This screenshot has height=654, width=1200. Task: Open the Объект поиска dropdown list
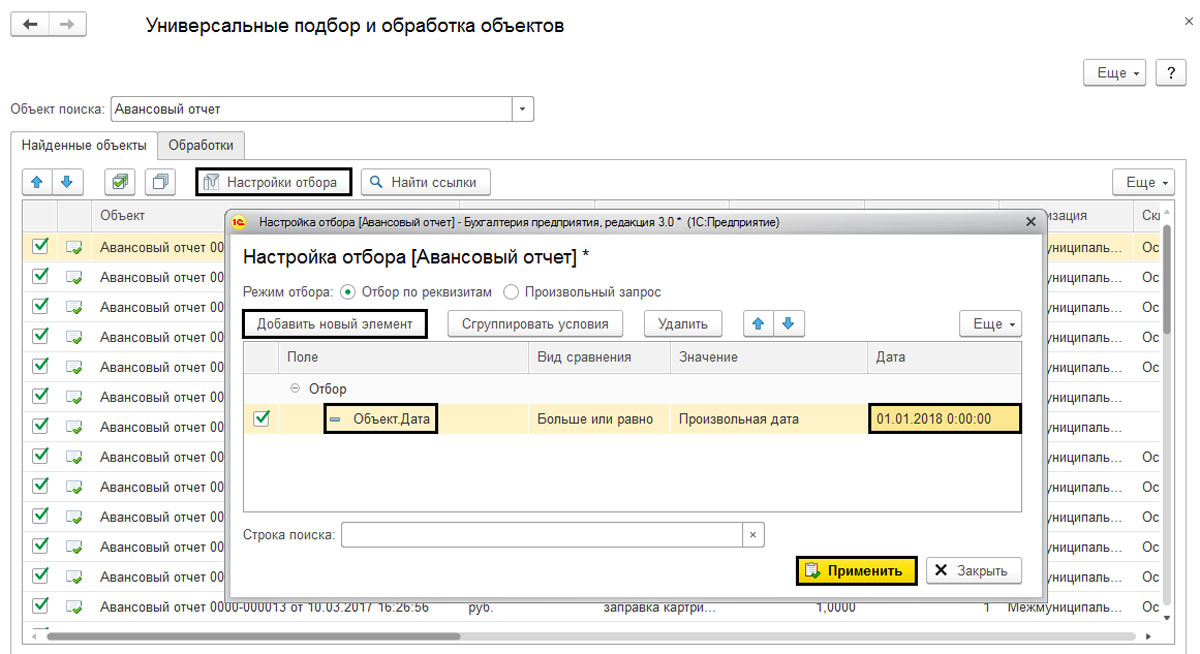(523, 109)
